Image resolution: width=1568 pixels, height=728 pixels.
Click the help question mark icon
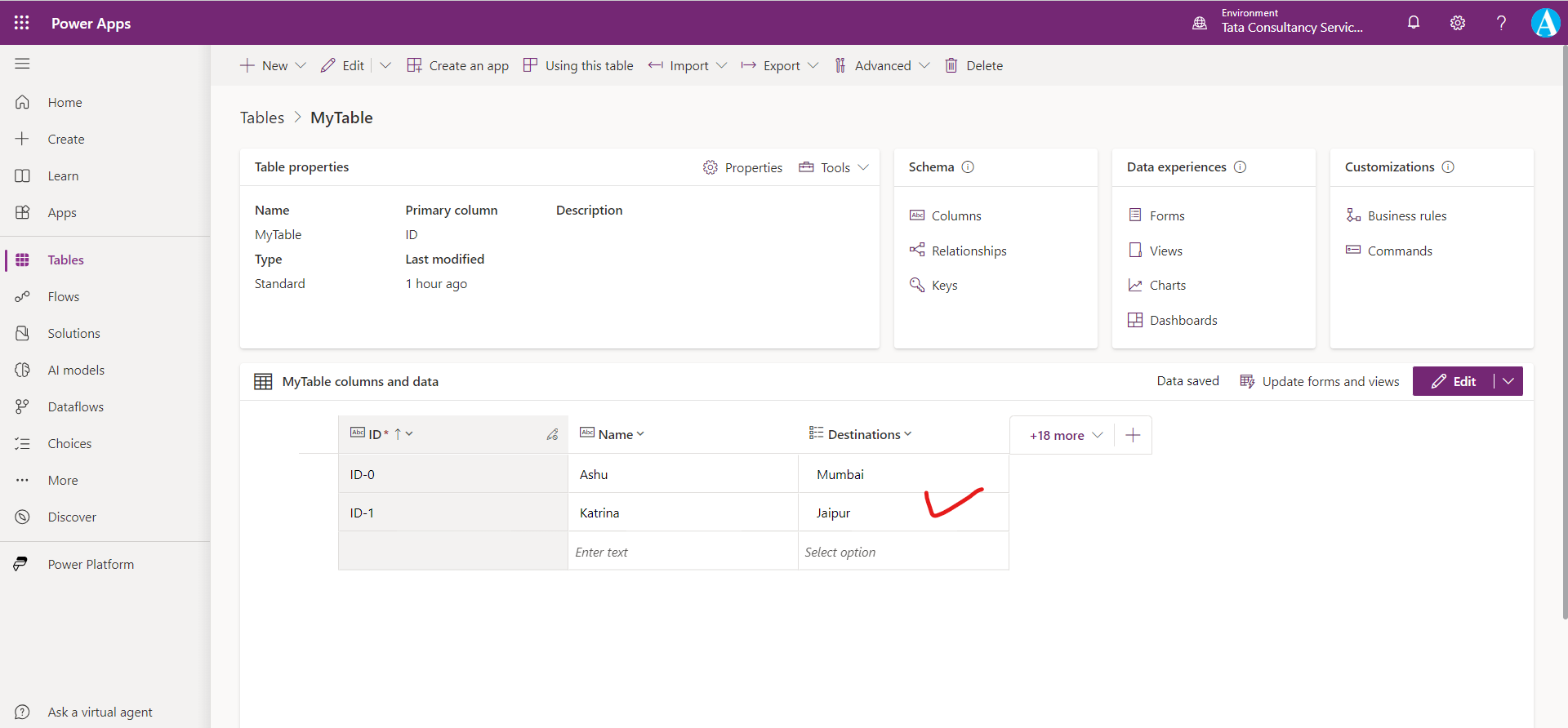pos(1500,23)
